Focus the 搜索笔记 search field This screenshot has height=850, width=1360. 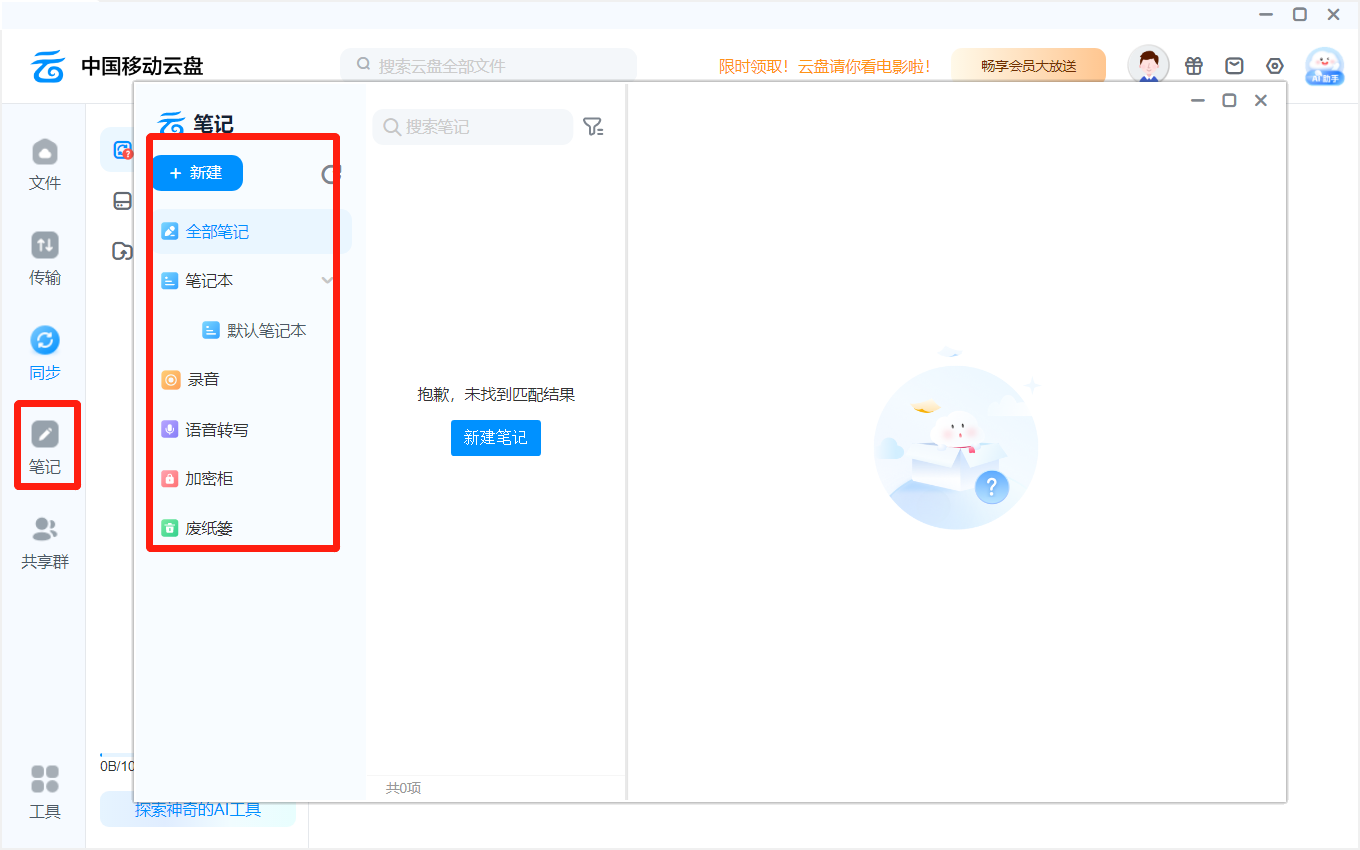[x=473, y=127]
